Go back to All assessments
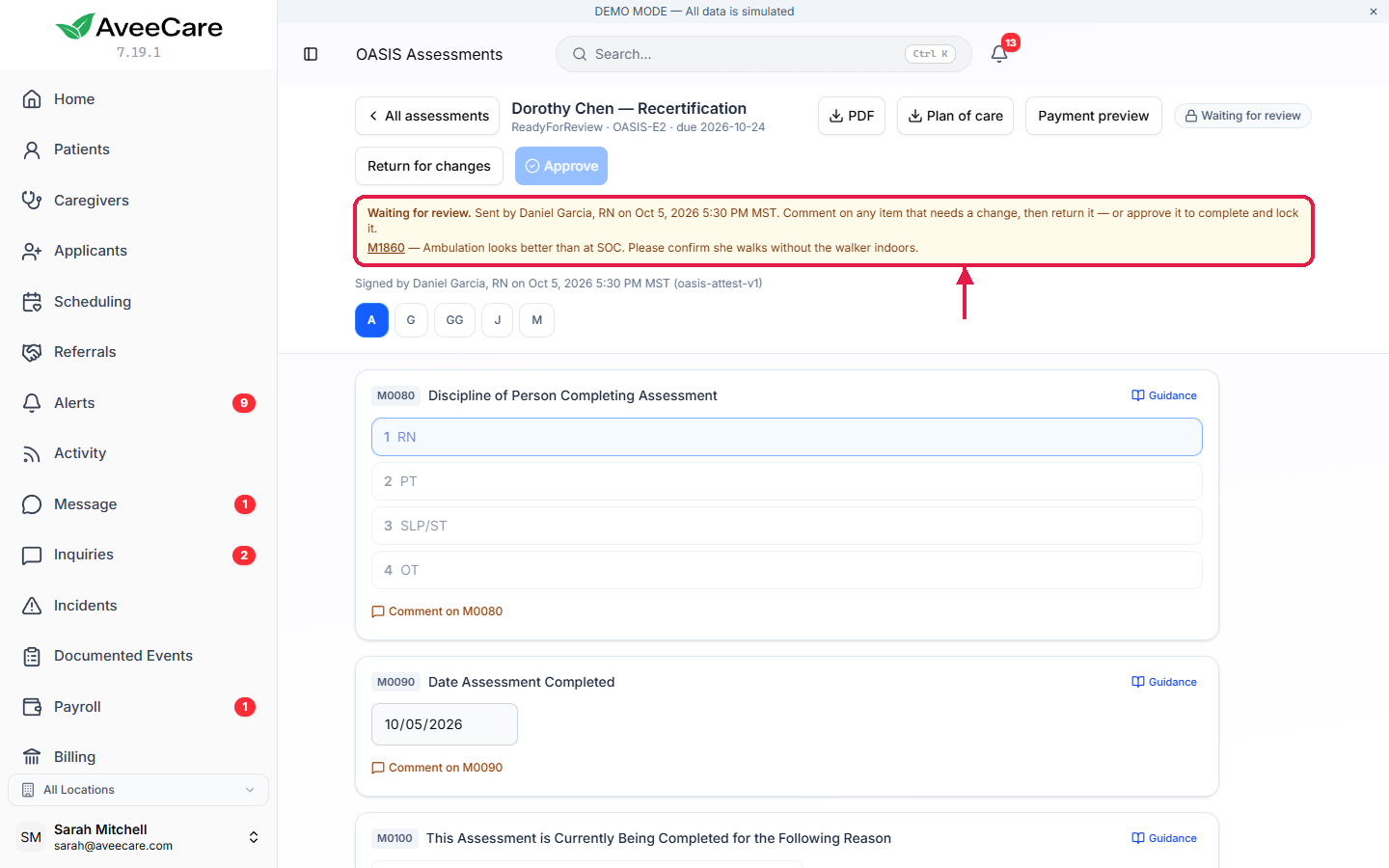 [x=427, y=116]
